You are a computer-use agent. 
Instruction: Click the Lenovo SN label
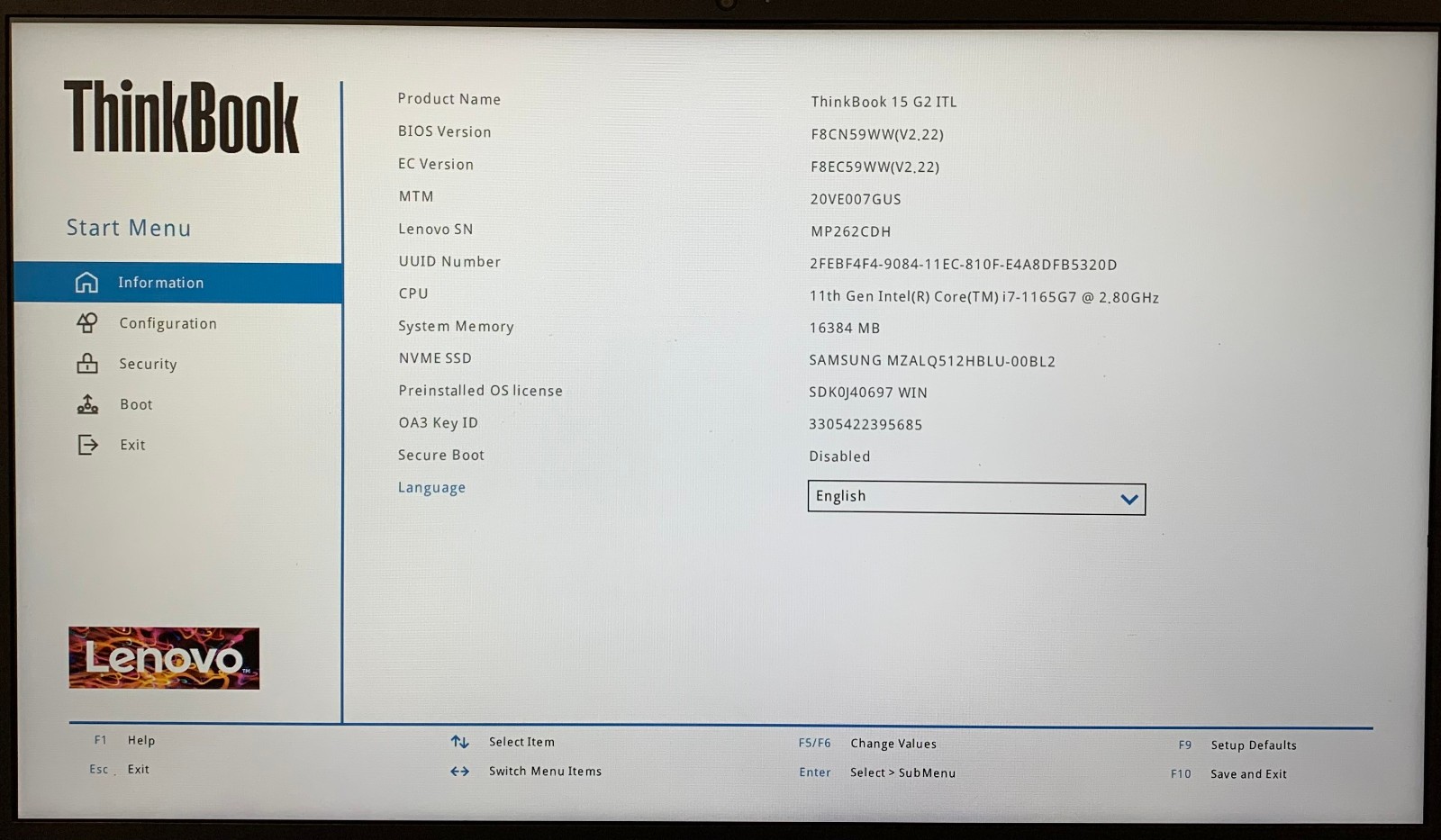(436, 229)
